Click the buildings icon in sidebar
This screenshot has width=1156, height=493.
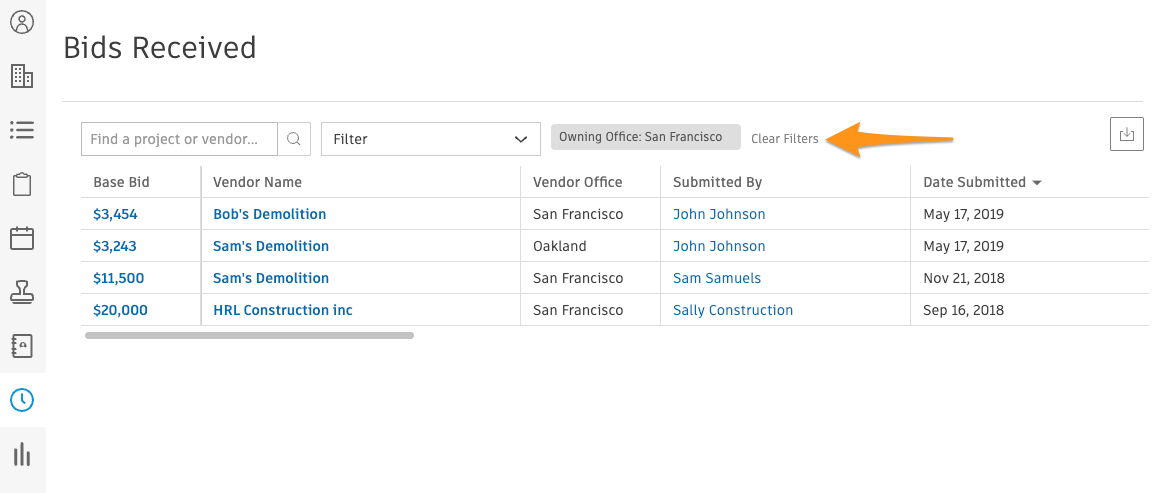click(21, 76)
